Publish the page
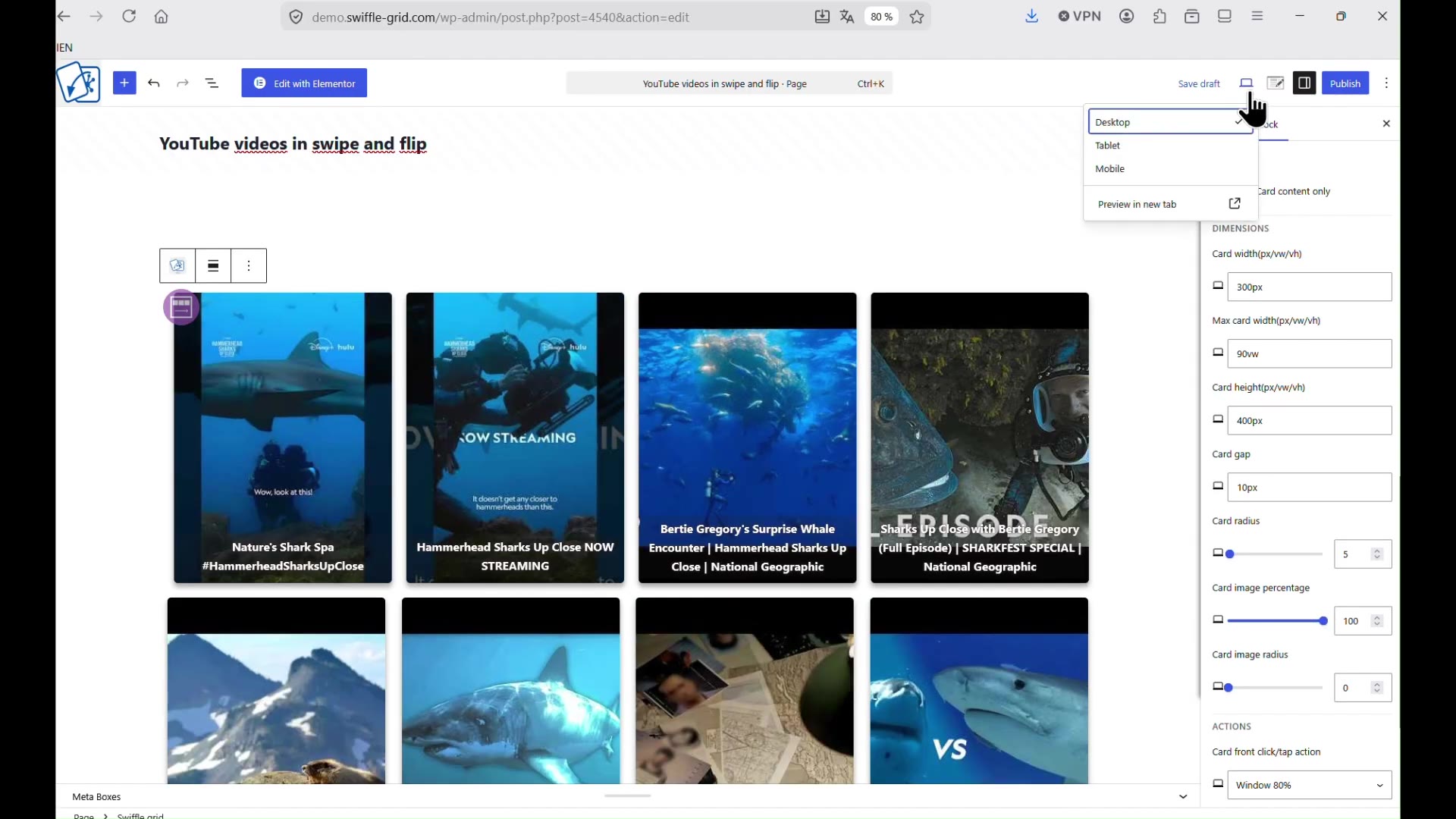Image resolution: width=1456 pixels, height=819 pixels. (1345, 83)
